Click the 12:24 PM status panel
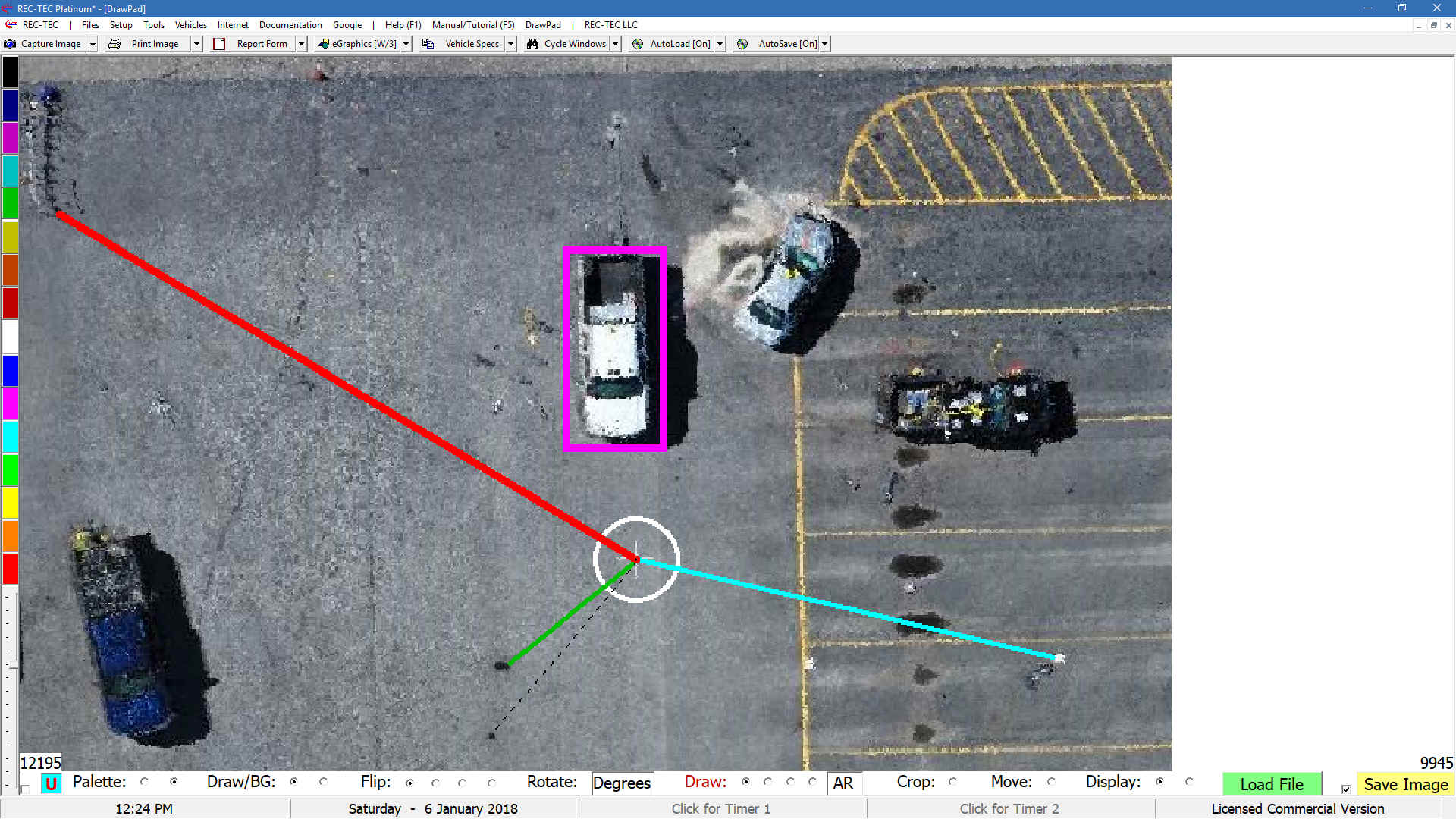1456x819 pixels. coord(144,809)
